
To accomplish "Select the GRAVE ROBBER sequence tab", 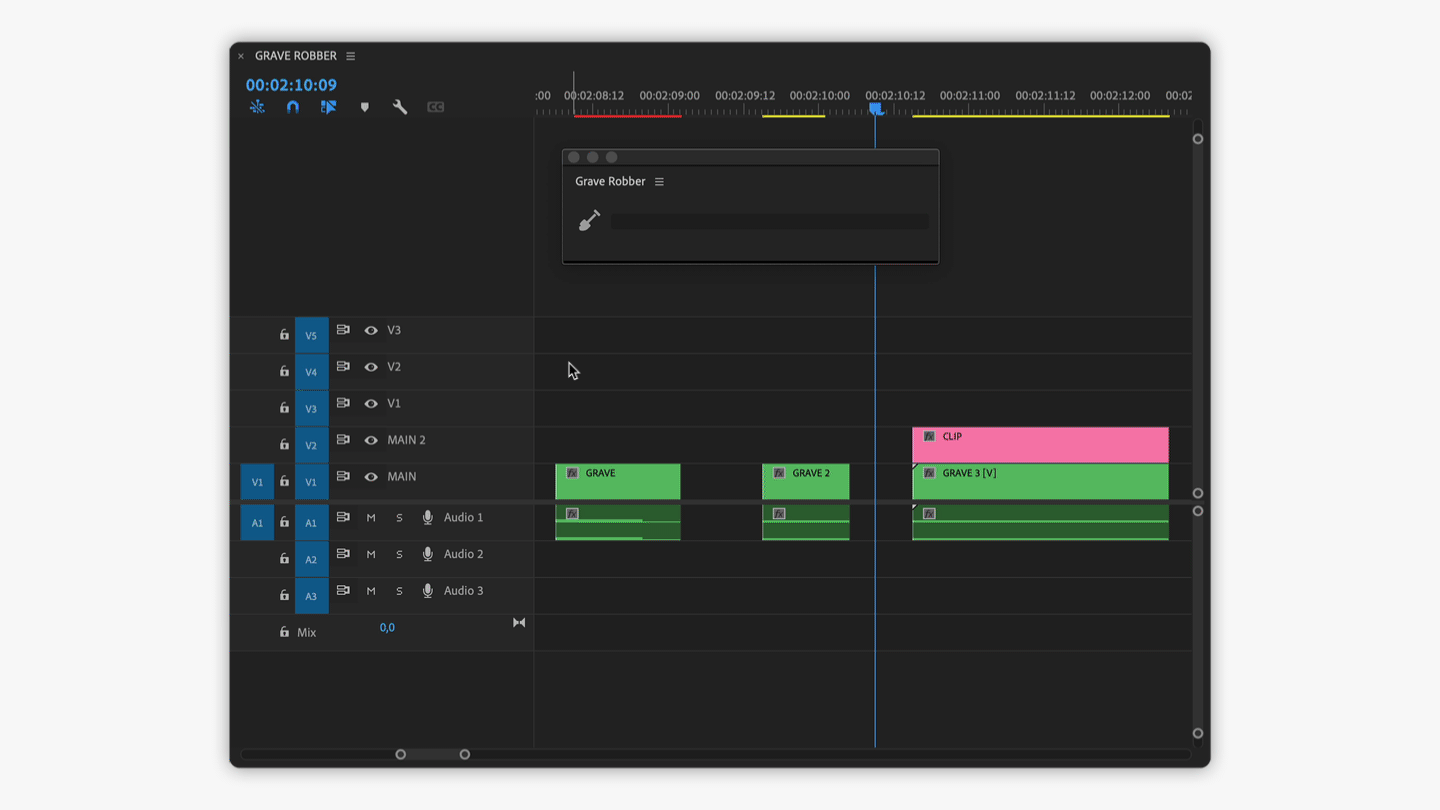I will point(296,56).
